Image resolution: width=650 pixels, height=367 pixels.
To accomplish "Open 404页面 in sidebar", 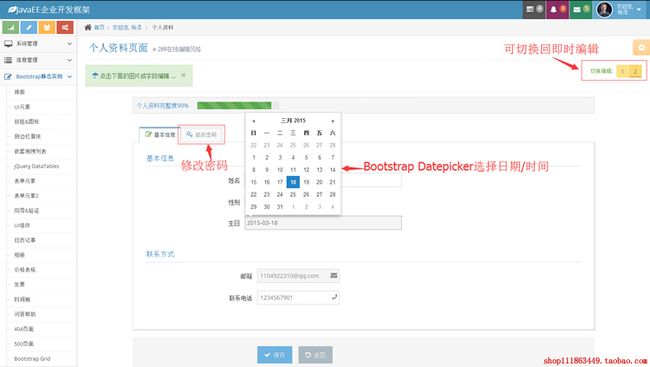I will pos(24,329).
